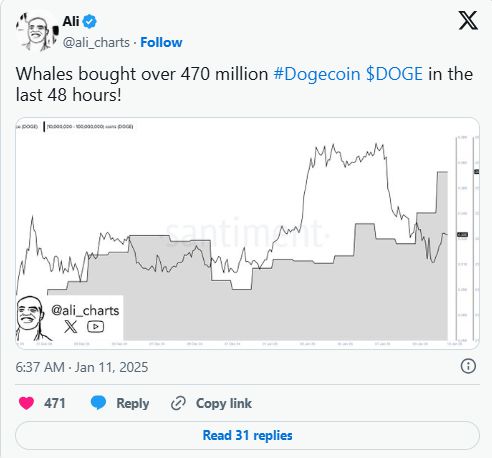
Task: Open the 6:37 AM · Jan 11, 2025 timestamp
Action: (82, 367)
